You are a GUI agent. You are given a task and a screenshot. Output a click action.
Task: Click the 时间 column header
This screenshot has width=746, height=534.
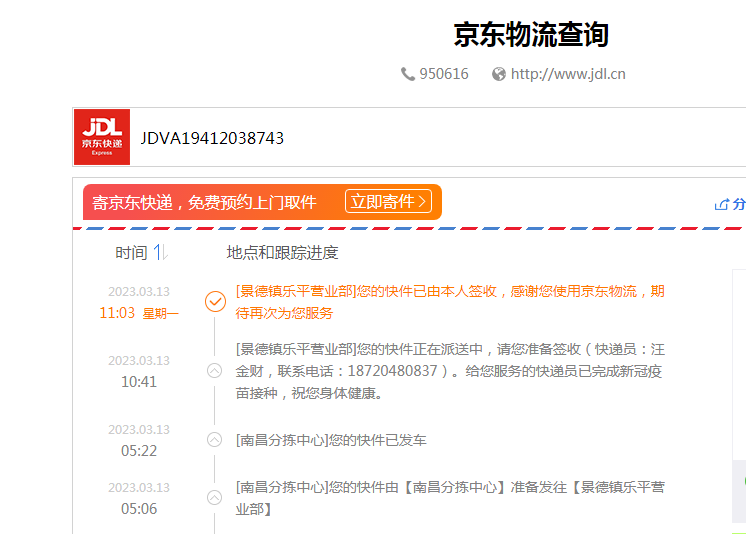131,253
